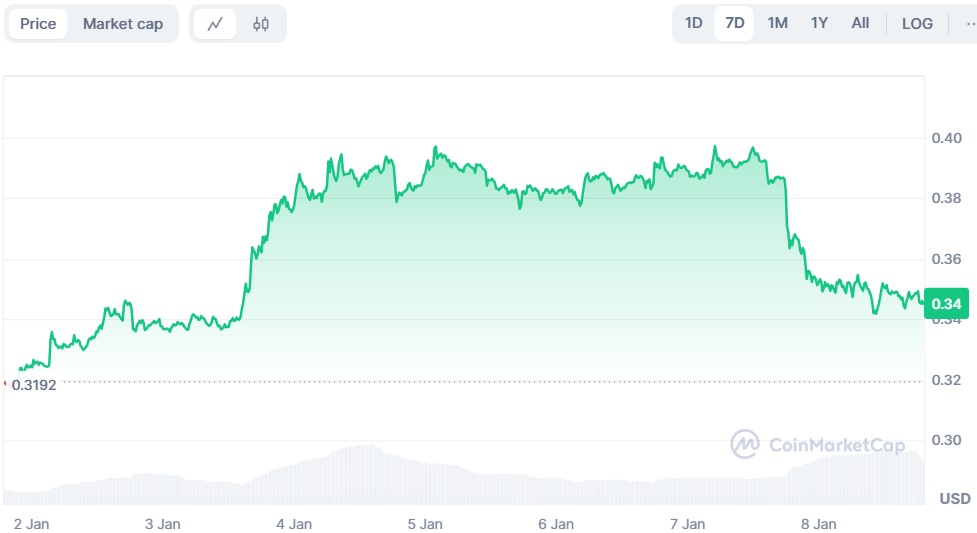Click the 5 Jan date label
977x533 pixels.
(425, 523)
